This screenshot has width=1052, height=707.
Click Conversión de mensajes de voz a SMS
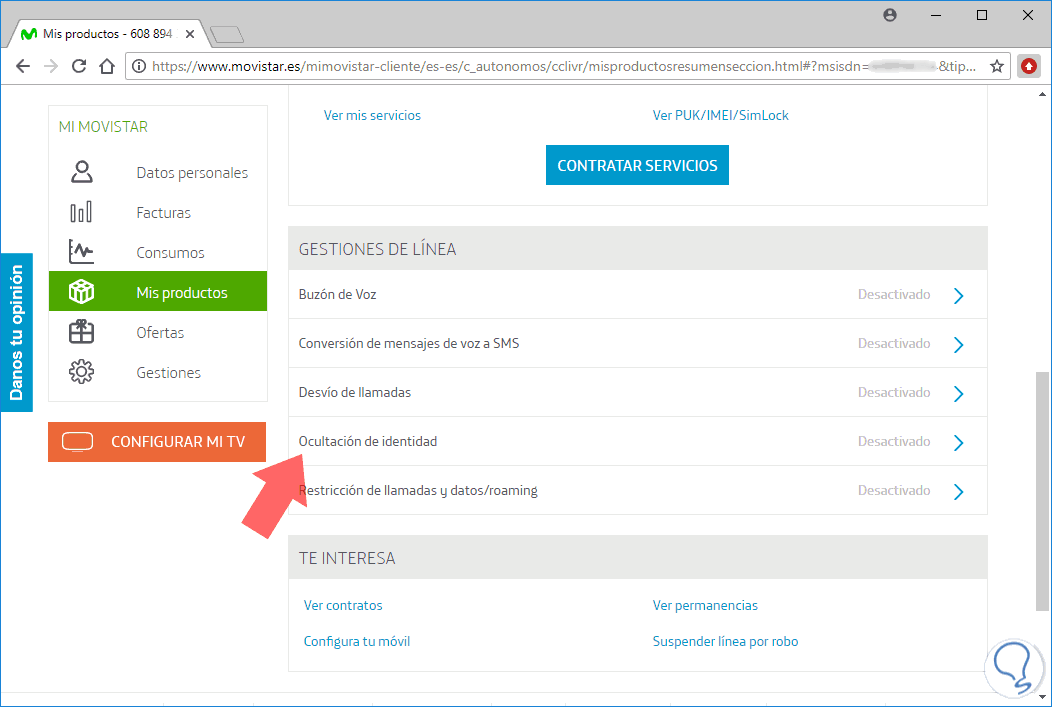(x=409, y=343)
